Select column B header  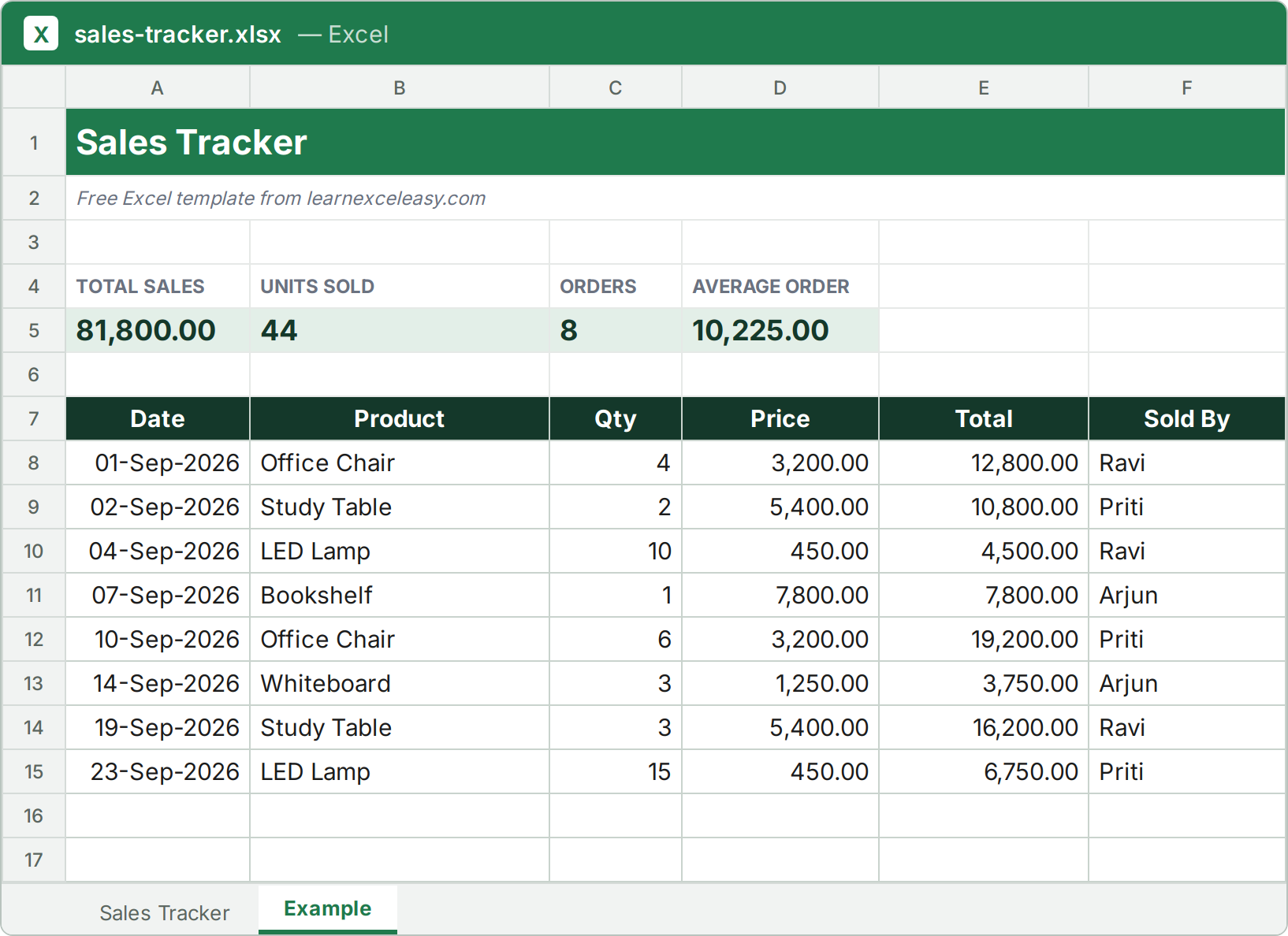[400, 87]
